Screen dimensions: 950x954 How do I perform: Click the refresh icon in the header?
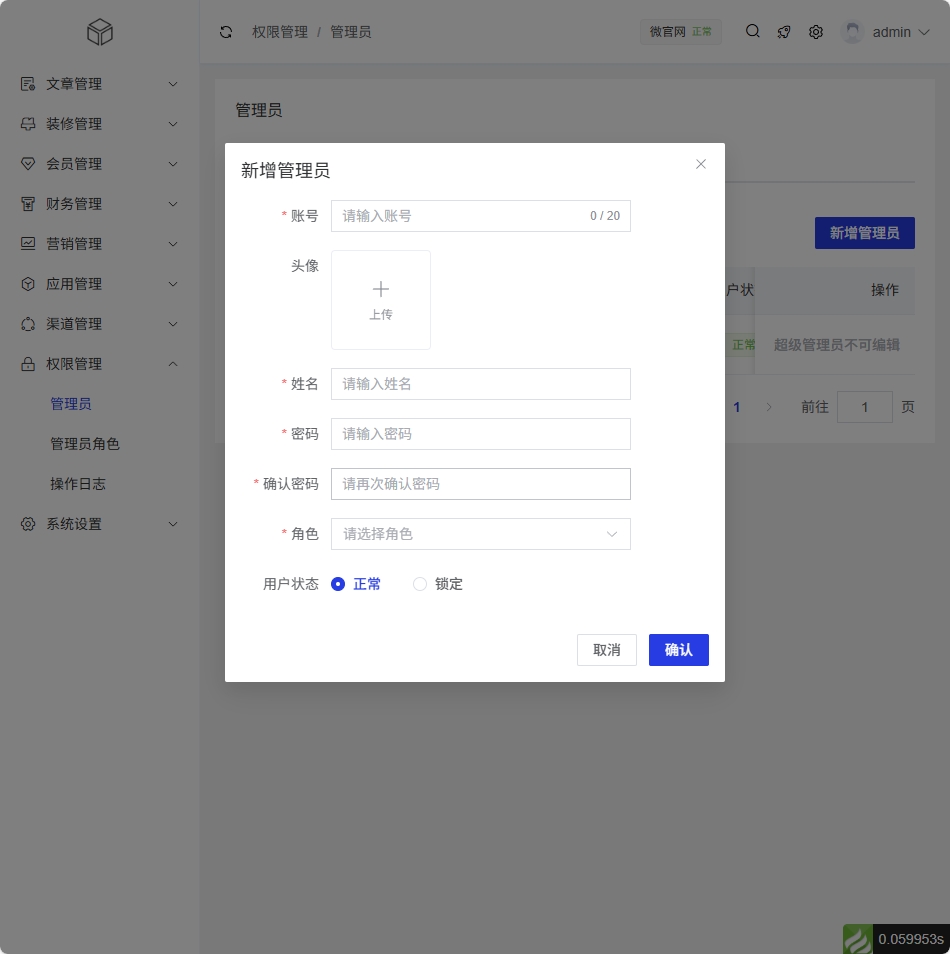tap(226, 32)
